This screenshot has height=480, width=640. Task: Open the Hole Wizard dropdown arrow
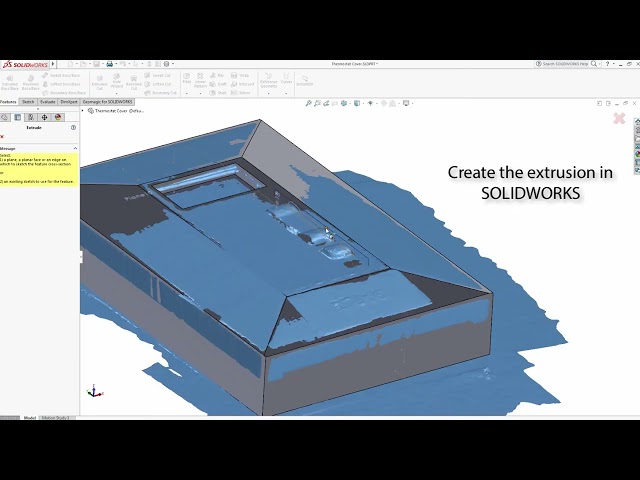(x=117, y=93)
